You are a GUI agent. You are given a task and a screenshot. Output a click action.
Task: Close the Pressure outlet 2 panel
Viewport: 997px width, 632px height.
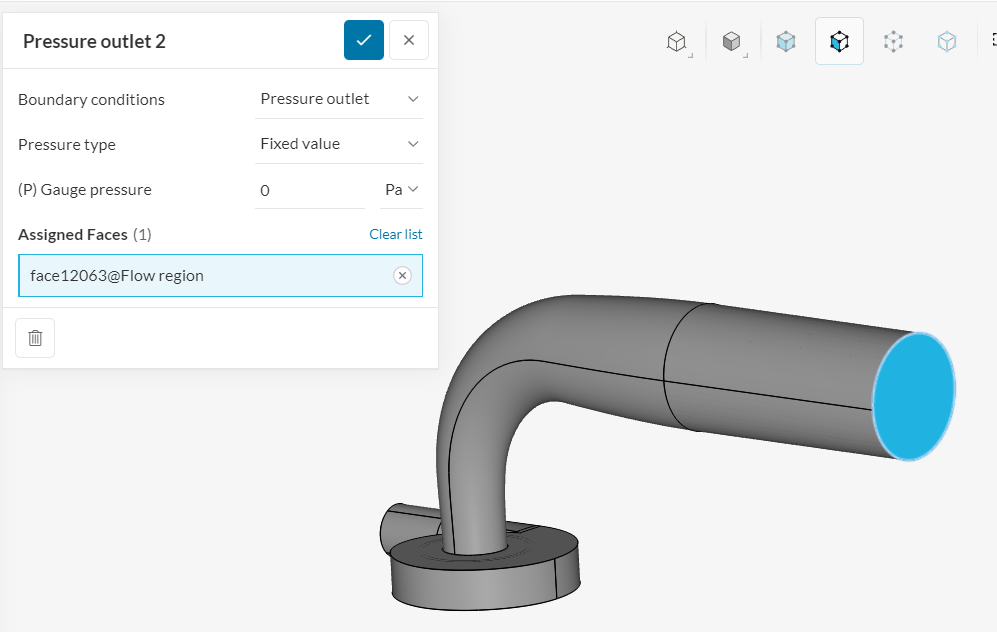pos(408,40)
